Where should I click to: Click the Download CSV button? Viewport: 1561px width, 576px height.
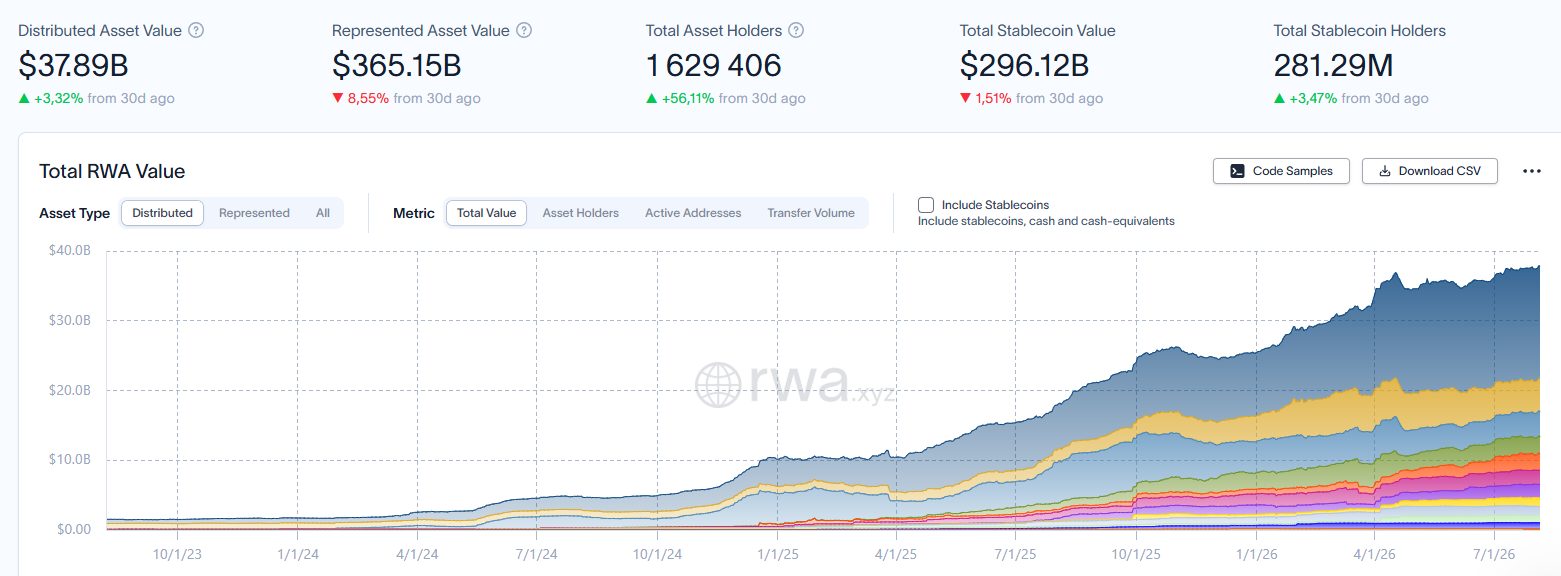point(1430,171)
